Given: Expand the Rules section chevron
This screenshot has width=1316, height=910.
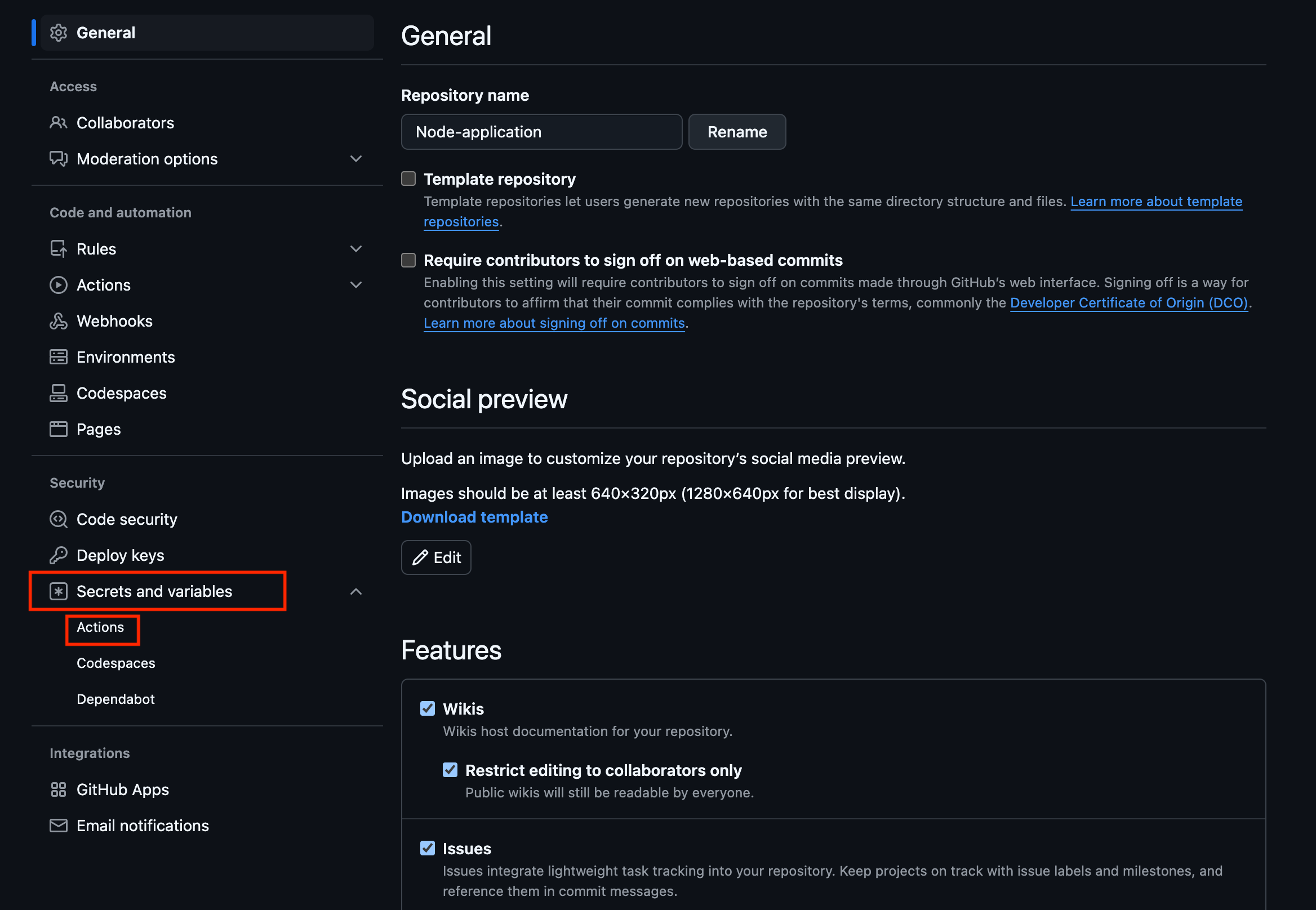Looking at the screenshot, I should (x=356, y=248).
